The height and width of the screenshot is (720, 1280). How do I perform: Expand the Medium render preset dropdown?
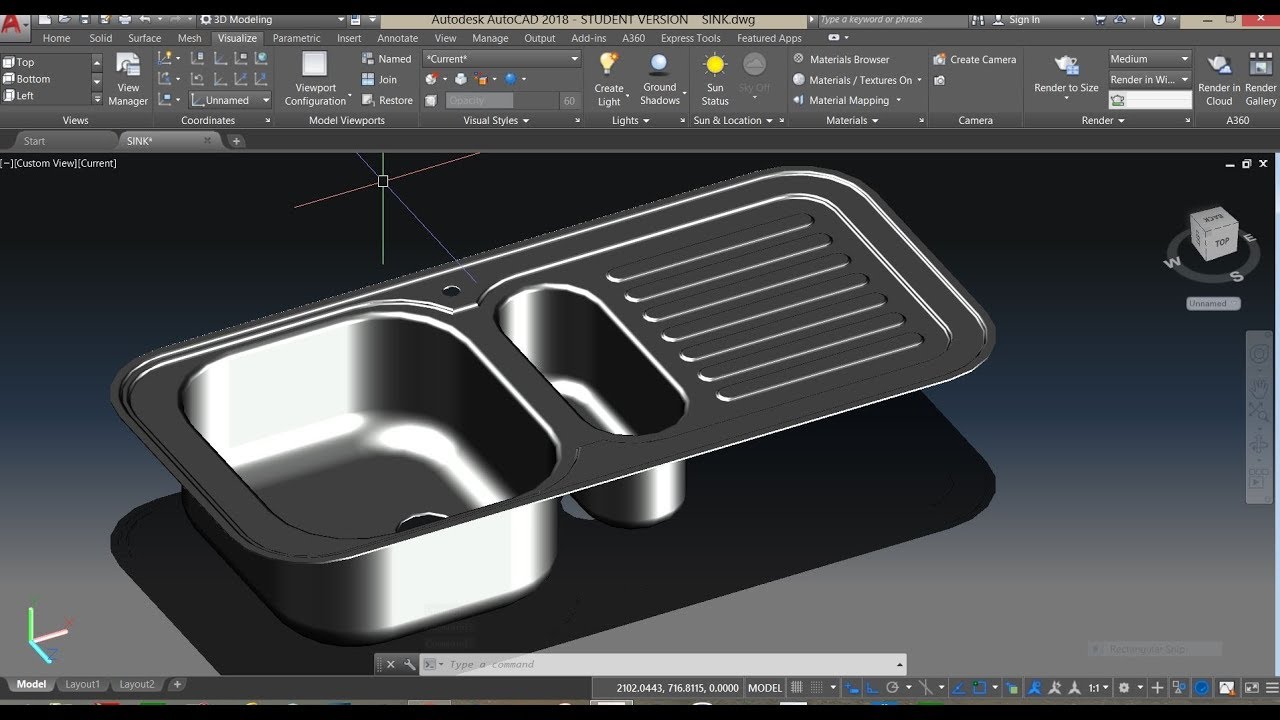click(1150, 59)
